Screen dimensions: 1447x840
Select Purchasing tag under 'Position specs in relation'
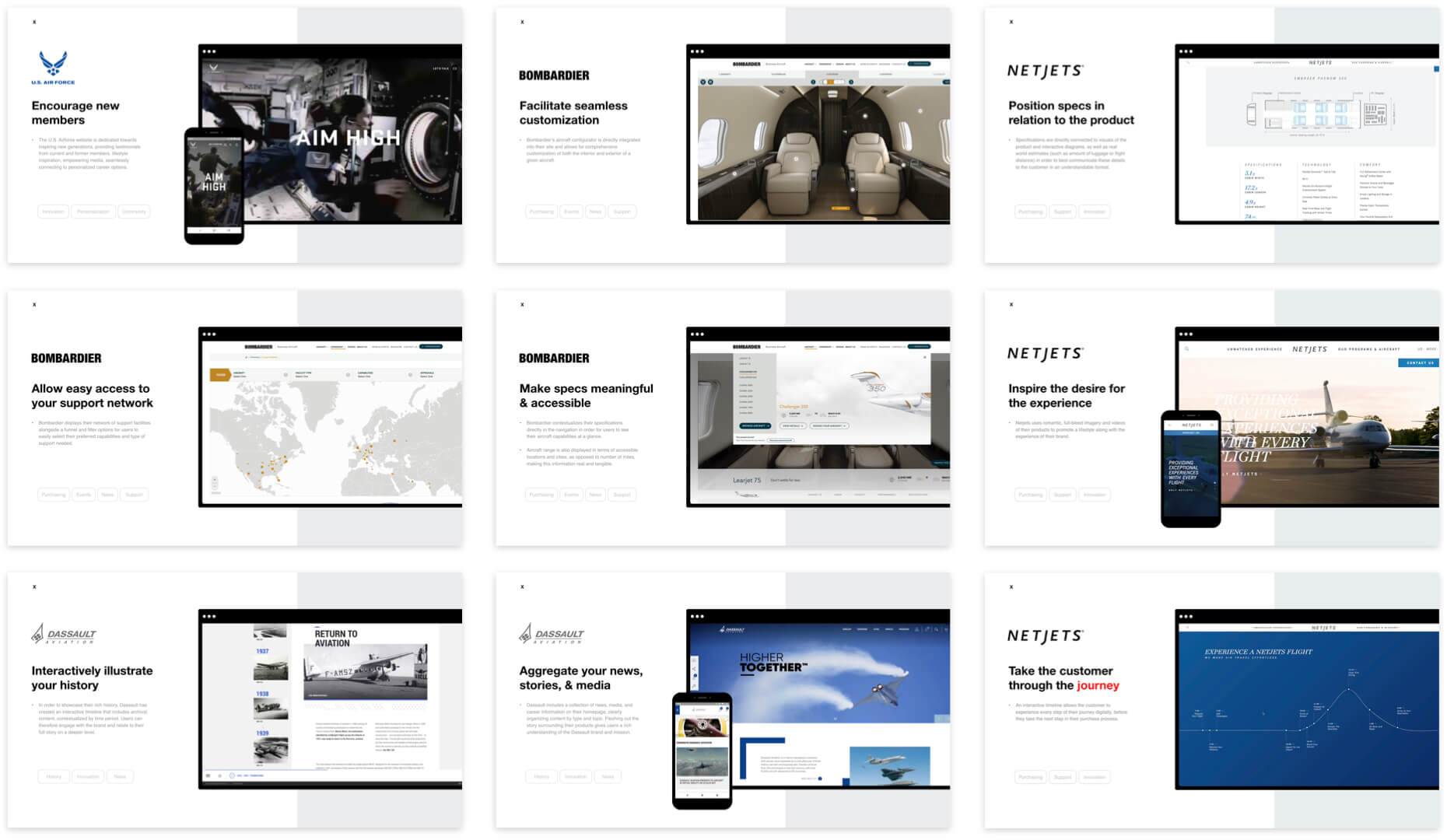pyautogui.click(x=1031, y=212)
